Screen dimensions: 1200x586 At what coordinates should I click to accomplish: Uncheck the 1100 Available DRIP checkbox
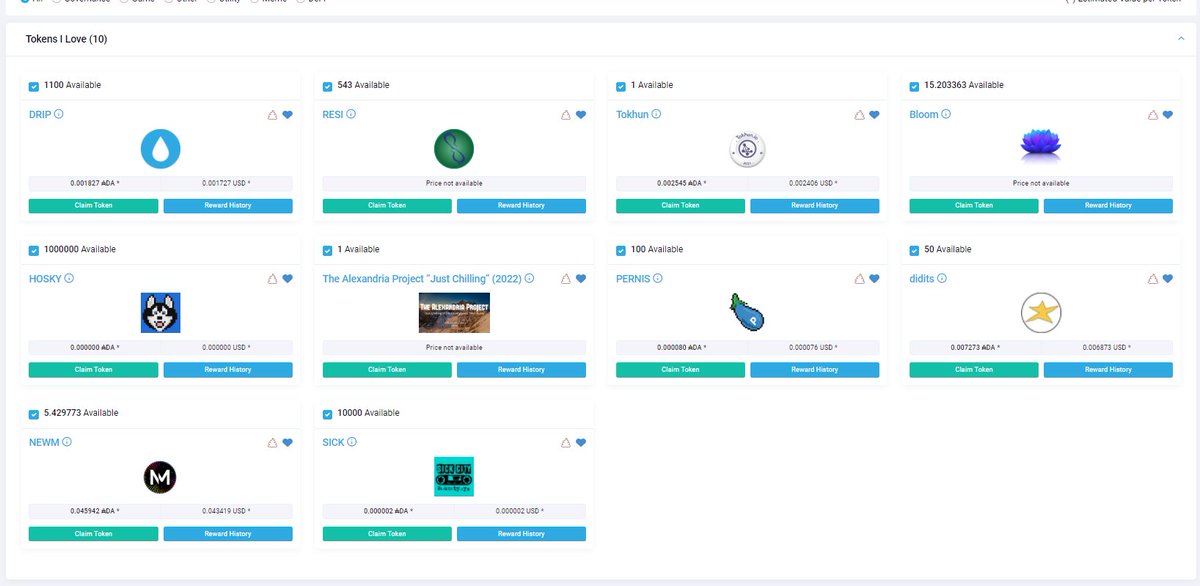(34, 86)
